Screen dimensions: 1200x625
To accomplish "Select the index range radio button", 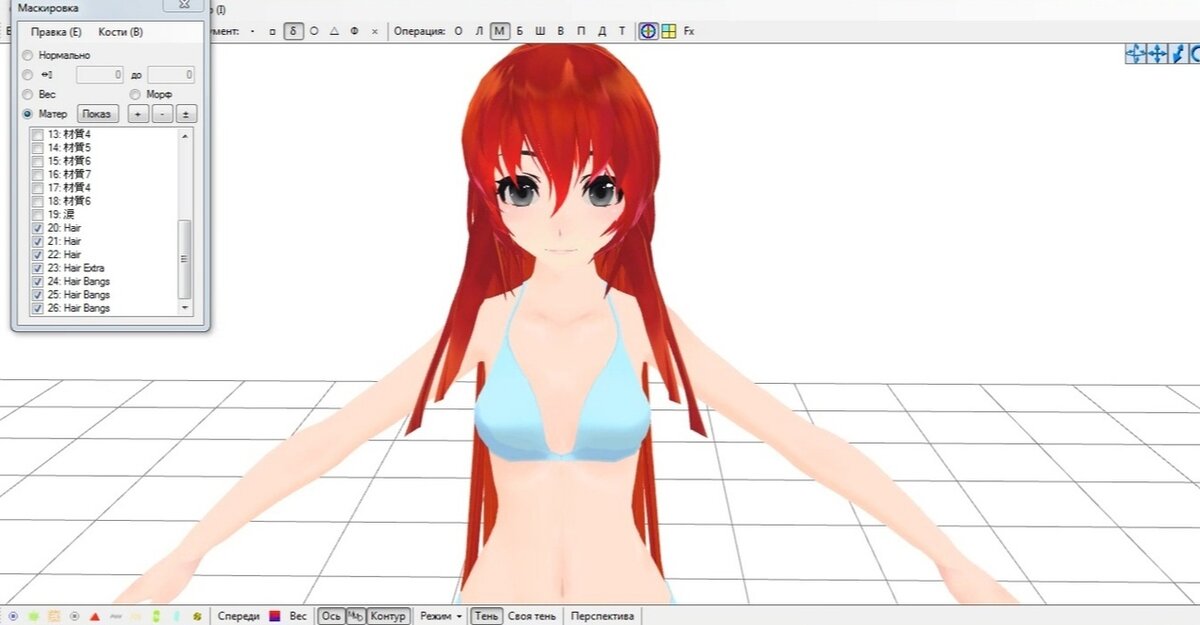I will [x=27, y=75].
